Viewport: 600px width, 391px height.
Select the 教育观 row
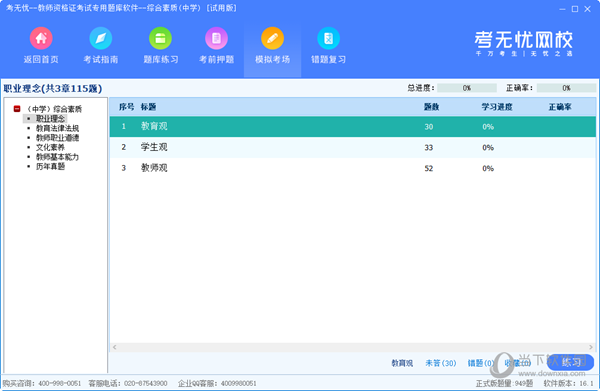pos(353,127)
